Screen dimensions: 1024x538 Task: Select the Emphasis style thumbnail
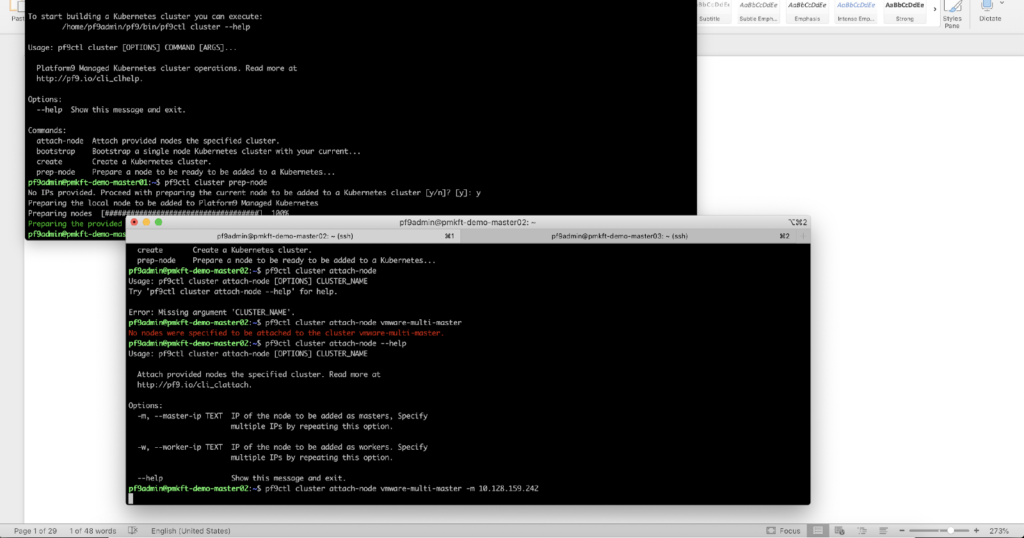pyautogui.click(x=806, y=10)
